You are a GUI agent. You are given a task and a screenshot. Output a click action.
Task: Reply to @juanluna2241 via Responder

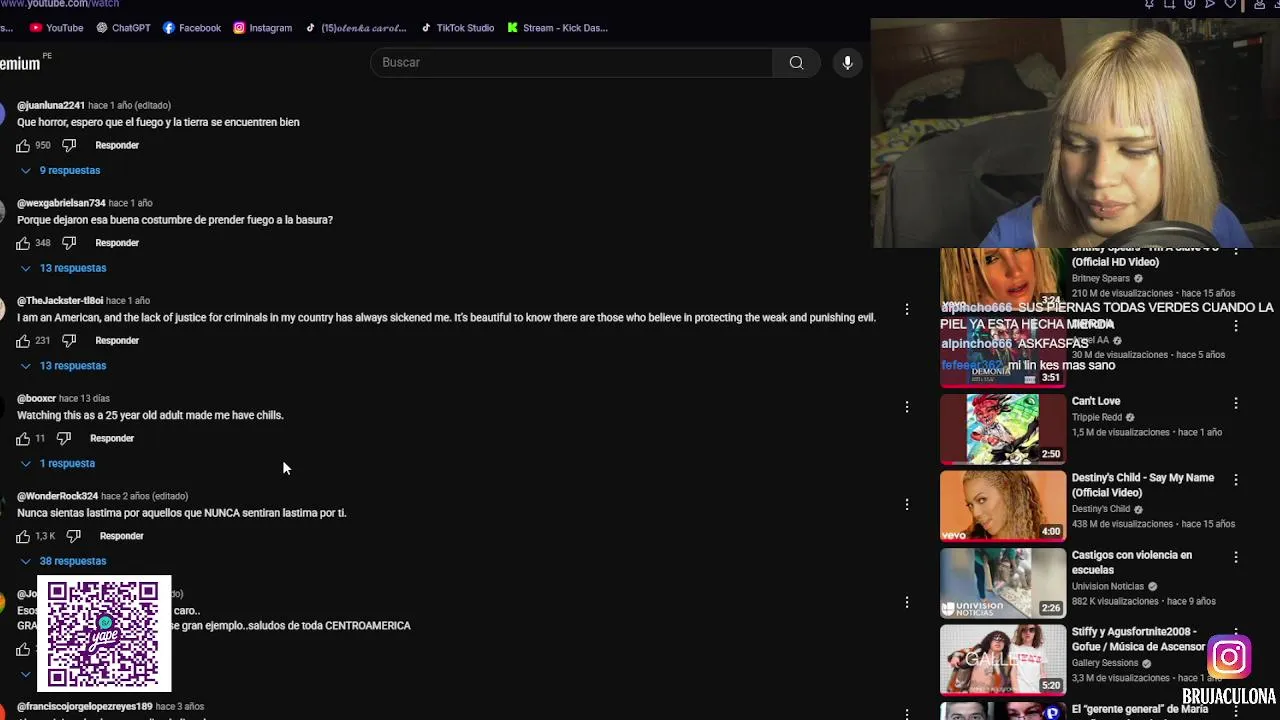tap(117, 146)
